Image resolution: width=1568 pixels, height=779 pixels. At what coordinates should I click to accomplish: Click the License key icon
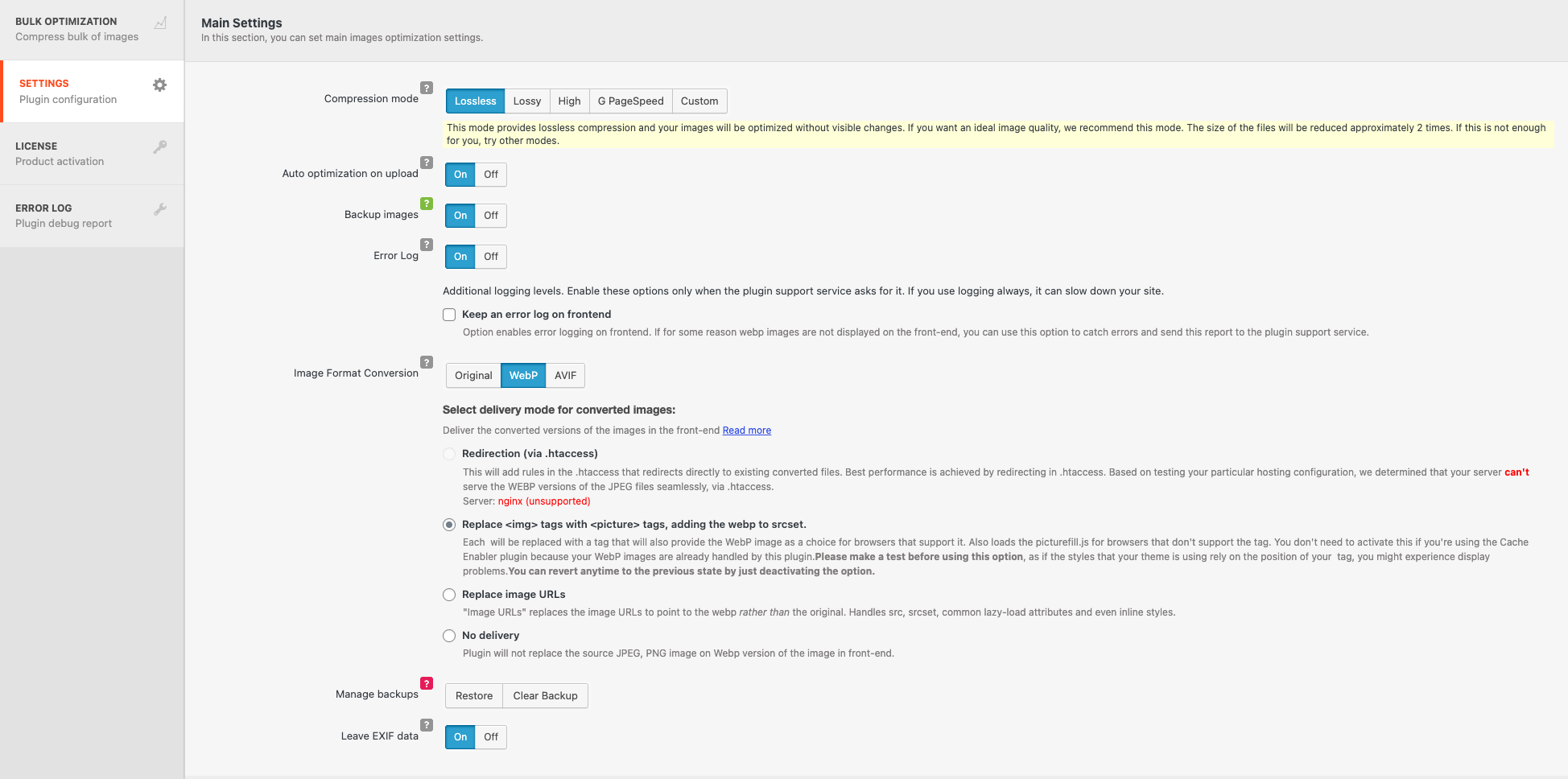tap(160, 146)
